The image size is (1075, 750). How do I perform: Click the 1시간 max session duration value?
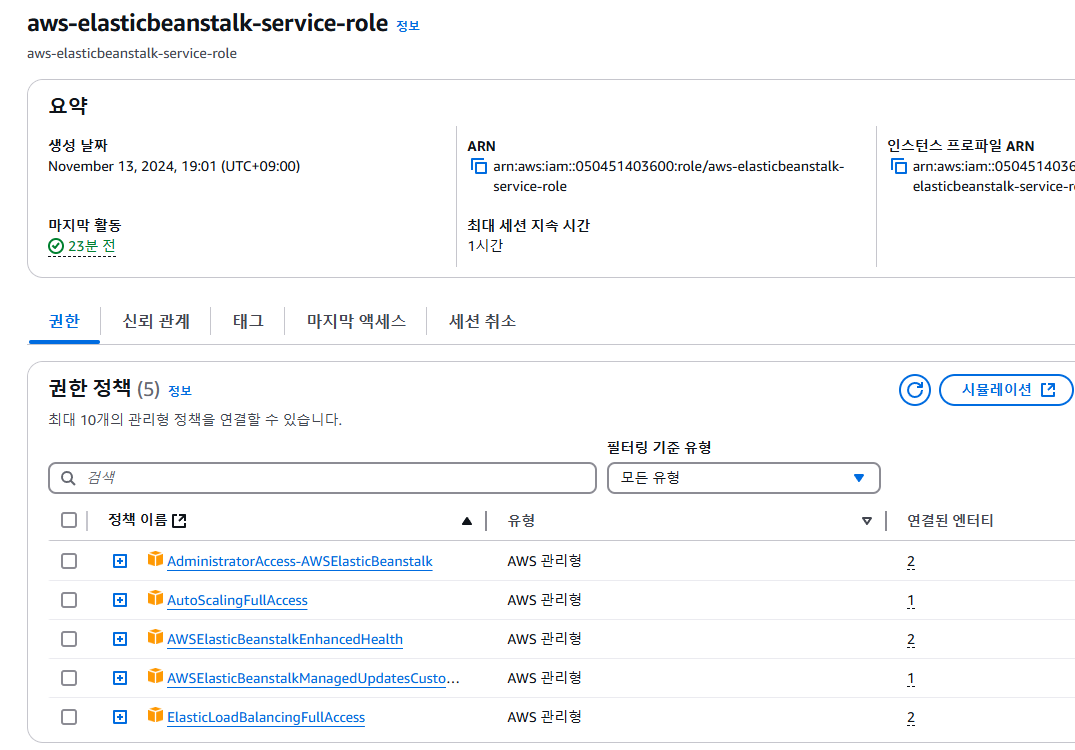(x=485, y=246)
